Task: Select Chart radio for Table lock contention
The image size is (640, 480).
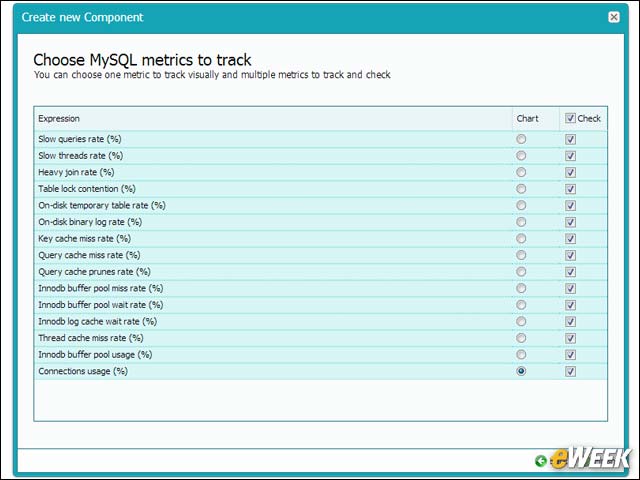Action: pos(521,189)
